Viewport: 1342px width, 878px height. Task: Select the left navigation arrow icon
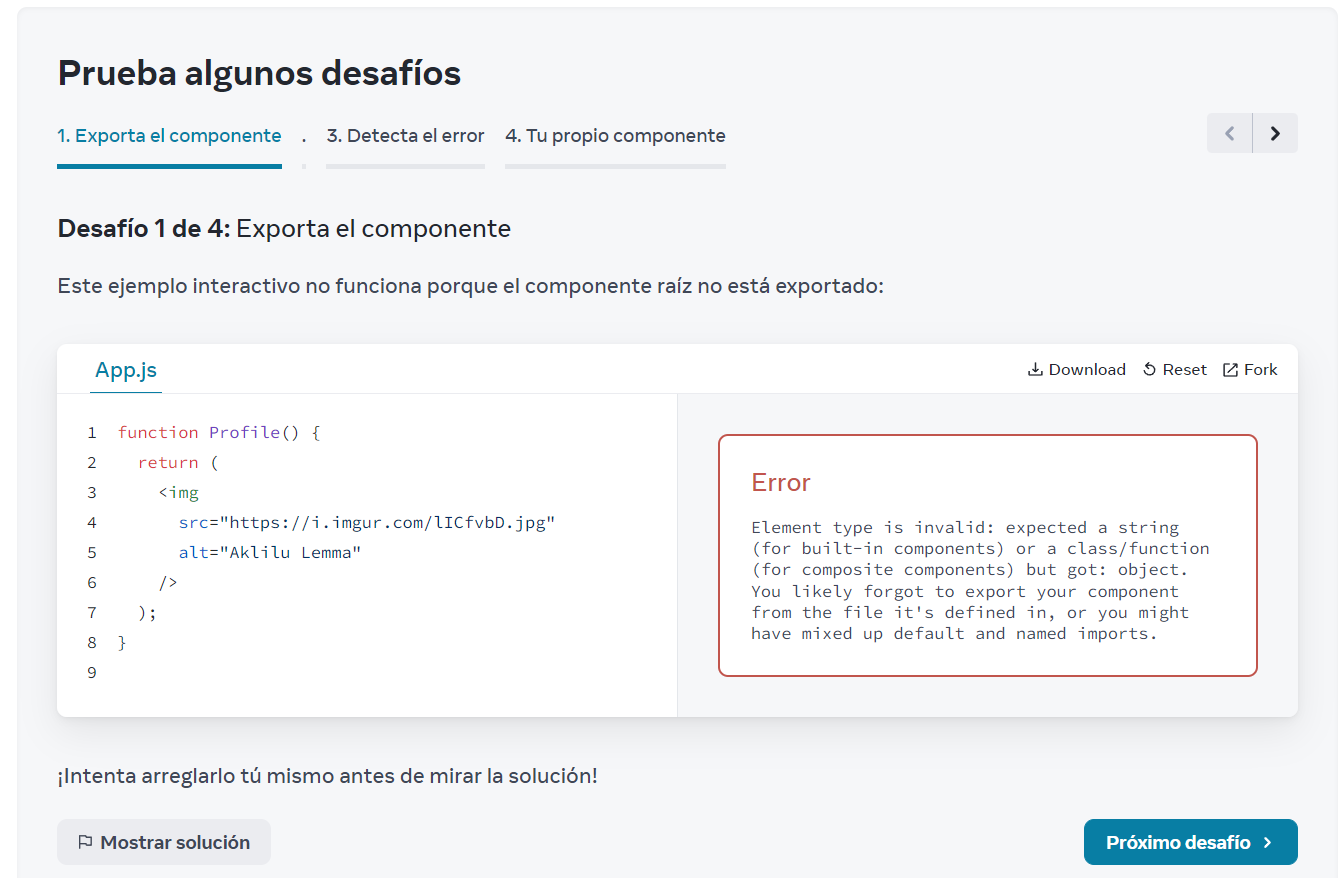[1229, 133]
